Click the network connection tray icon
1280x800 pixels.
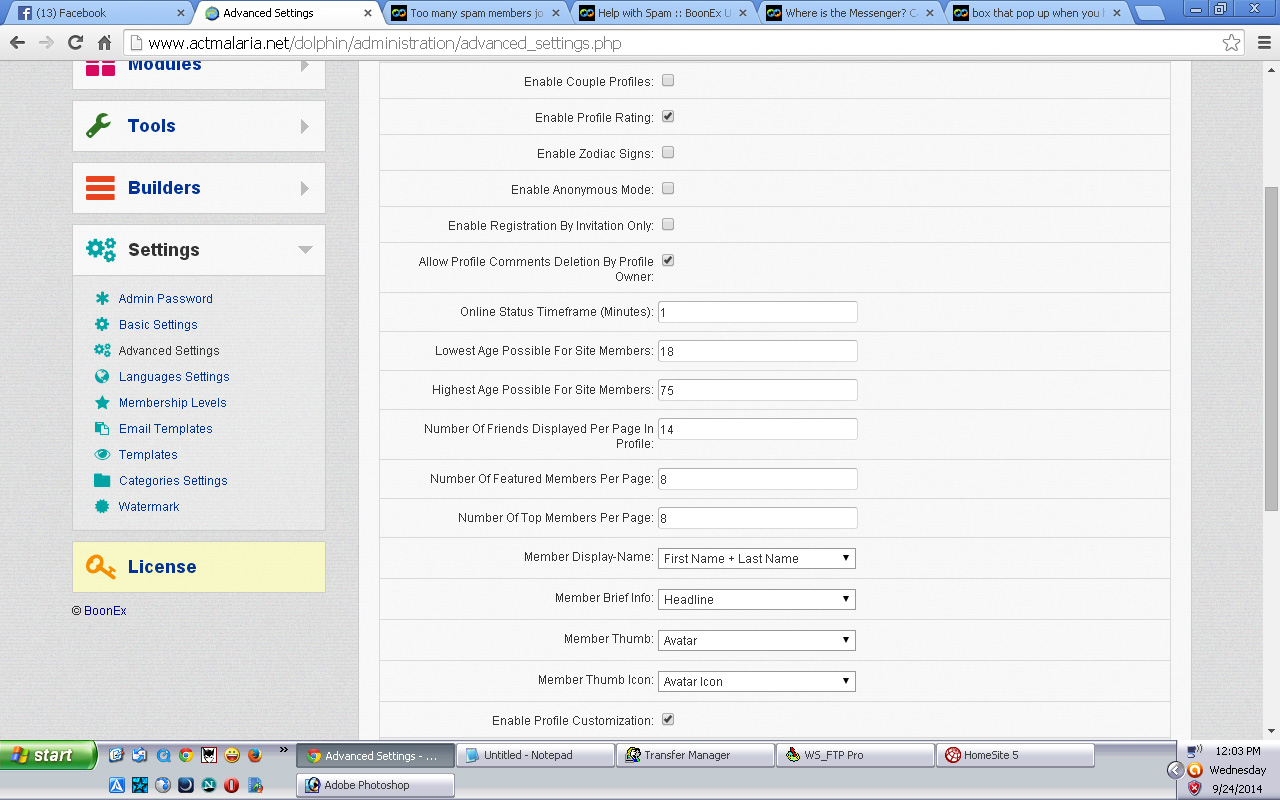click(x=1194, y=752)
